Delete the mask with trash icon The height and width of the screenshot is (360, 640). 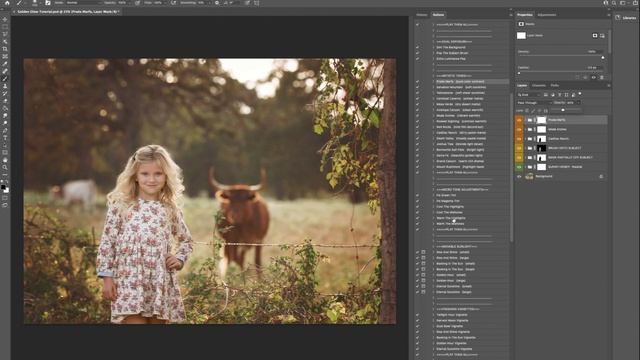601,77
